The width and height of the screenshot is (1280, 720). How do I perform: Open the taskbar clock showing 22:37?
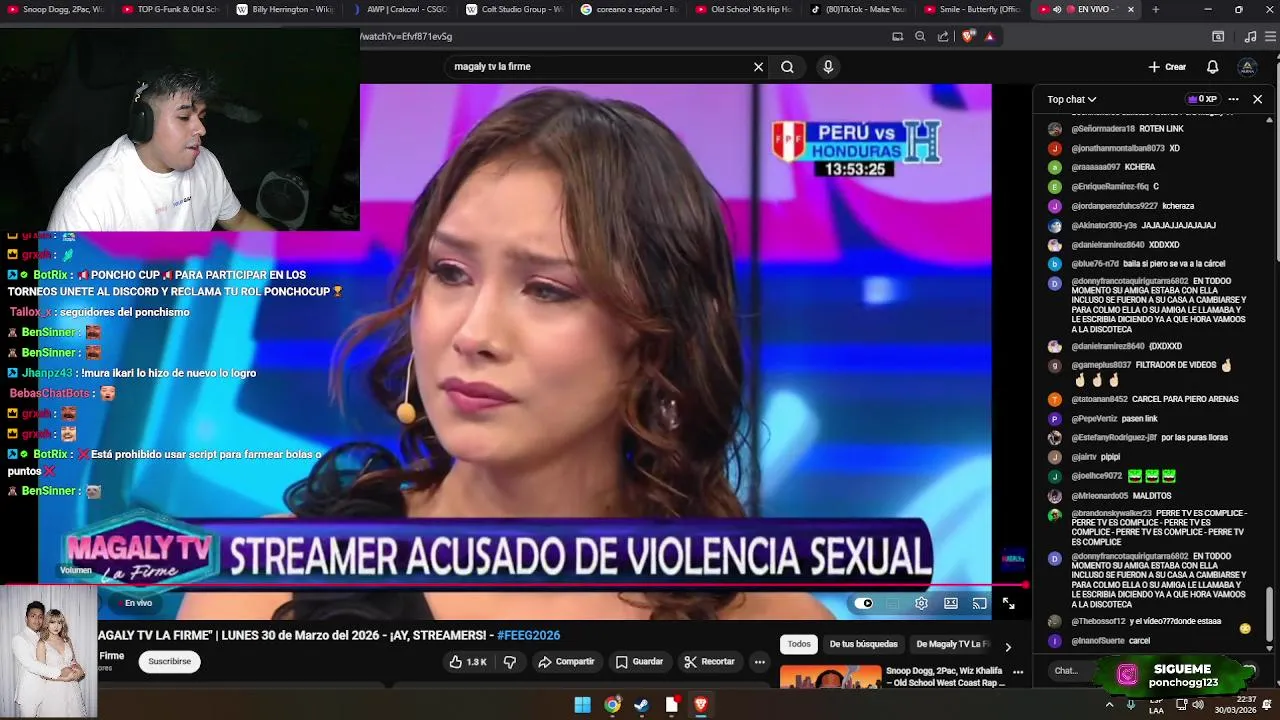pos(1235,705)
